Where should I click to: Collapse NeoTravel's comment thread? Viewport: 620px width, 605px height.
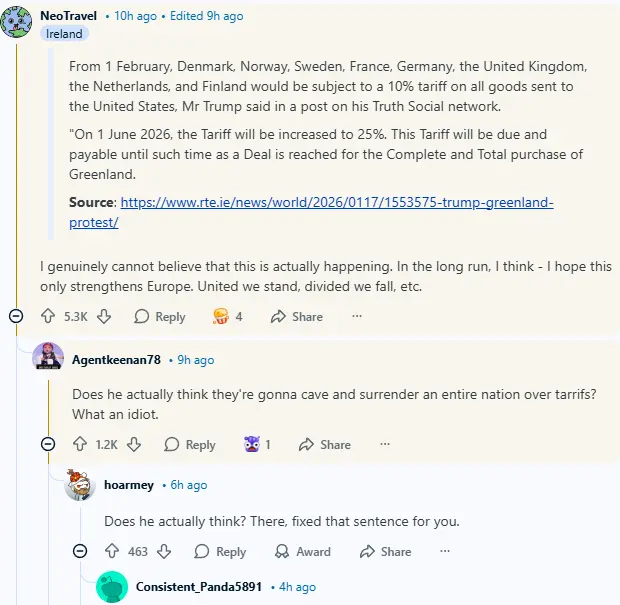point(16,316)
